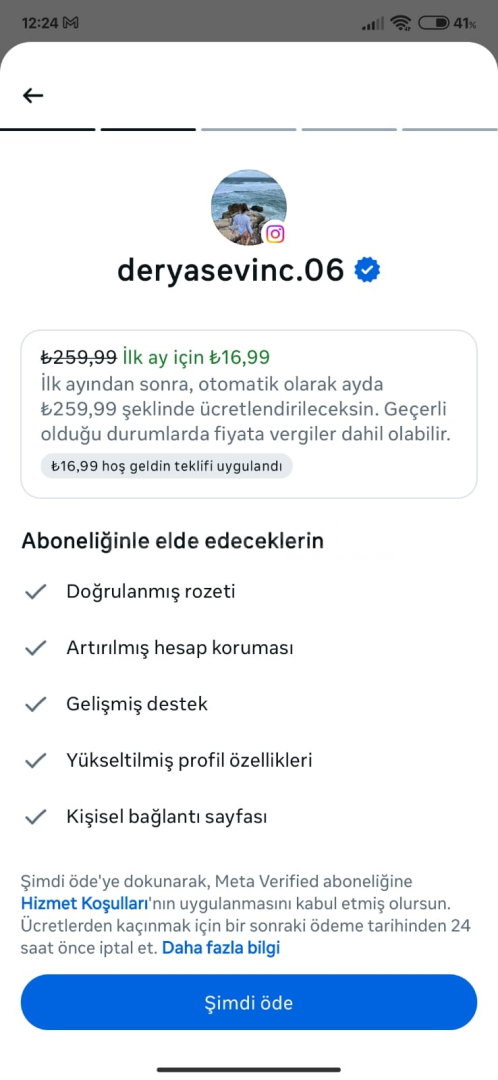Tap the checkmark beside Gelişmiş destek
The height and width of the screenshot is (1080, 498).
[35, 704]
